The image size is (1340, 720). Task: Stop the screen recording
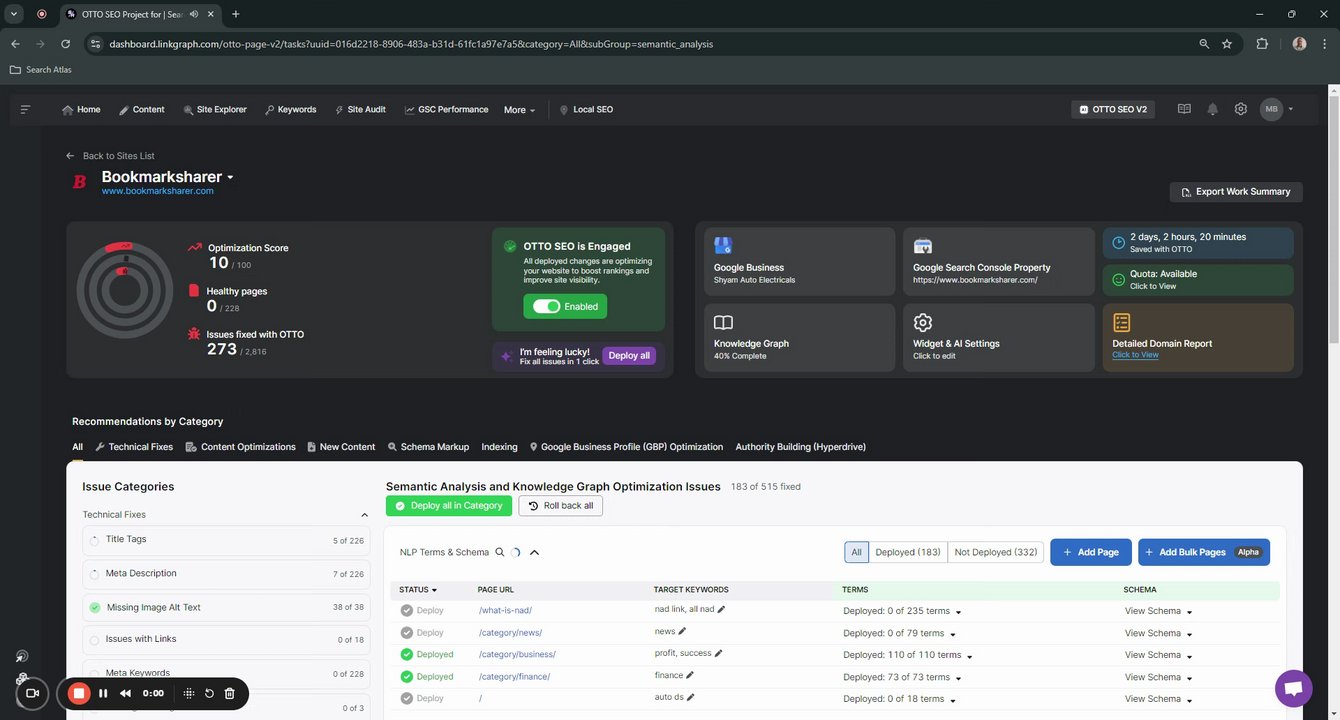coord(79,693)
